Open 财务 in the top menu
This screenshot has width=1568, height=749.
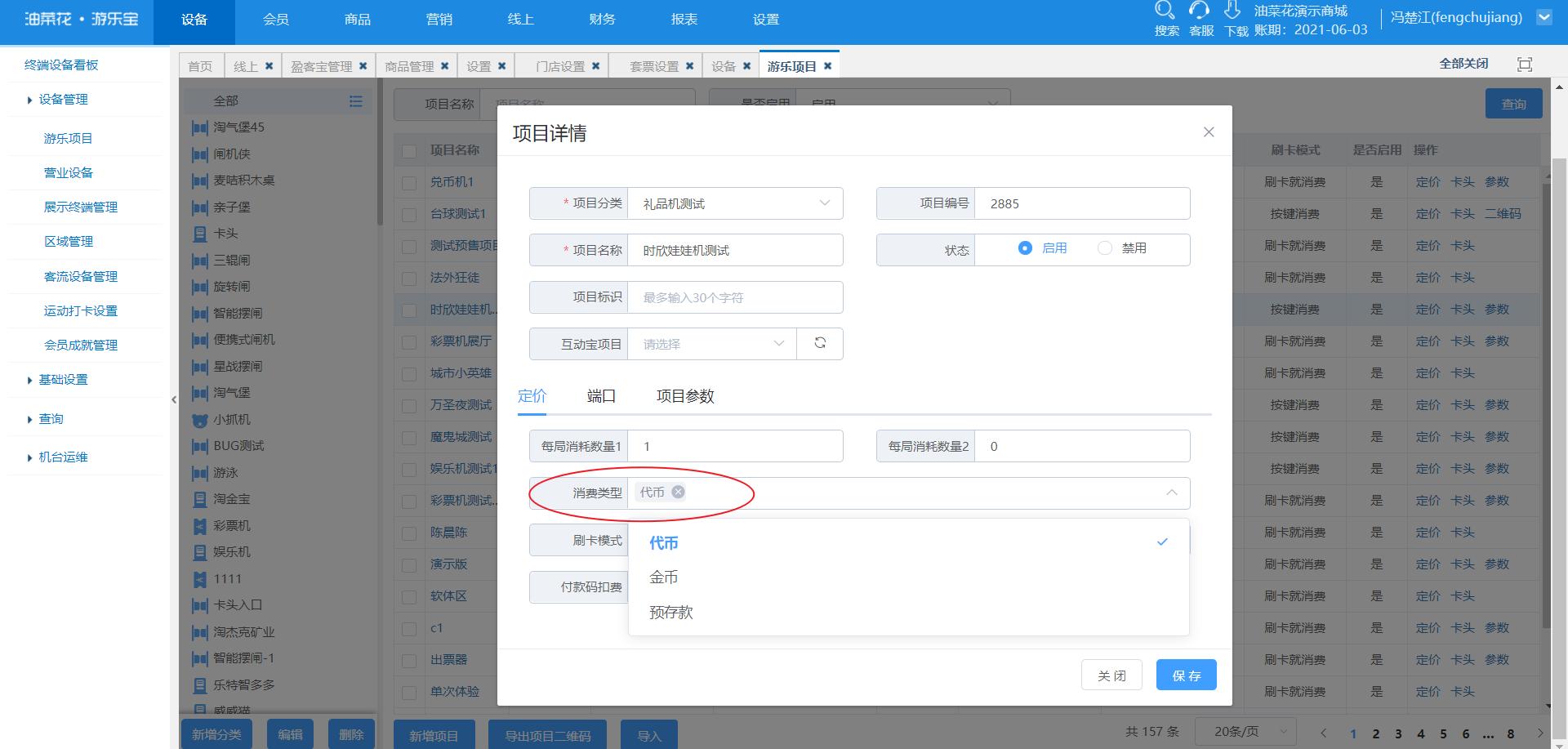click(x=603, y=20)
